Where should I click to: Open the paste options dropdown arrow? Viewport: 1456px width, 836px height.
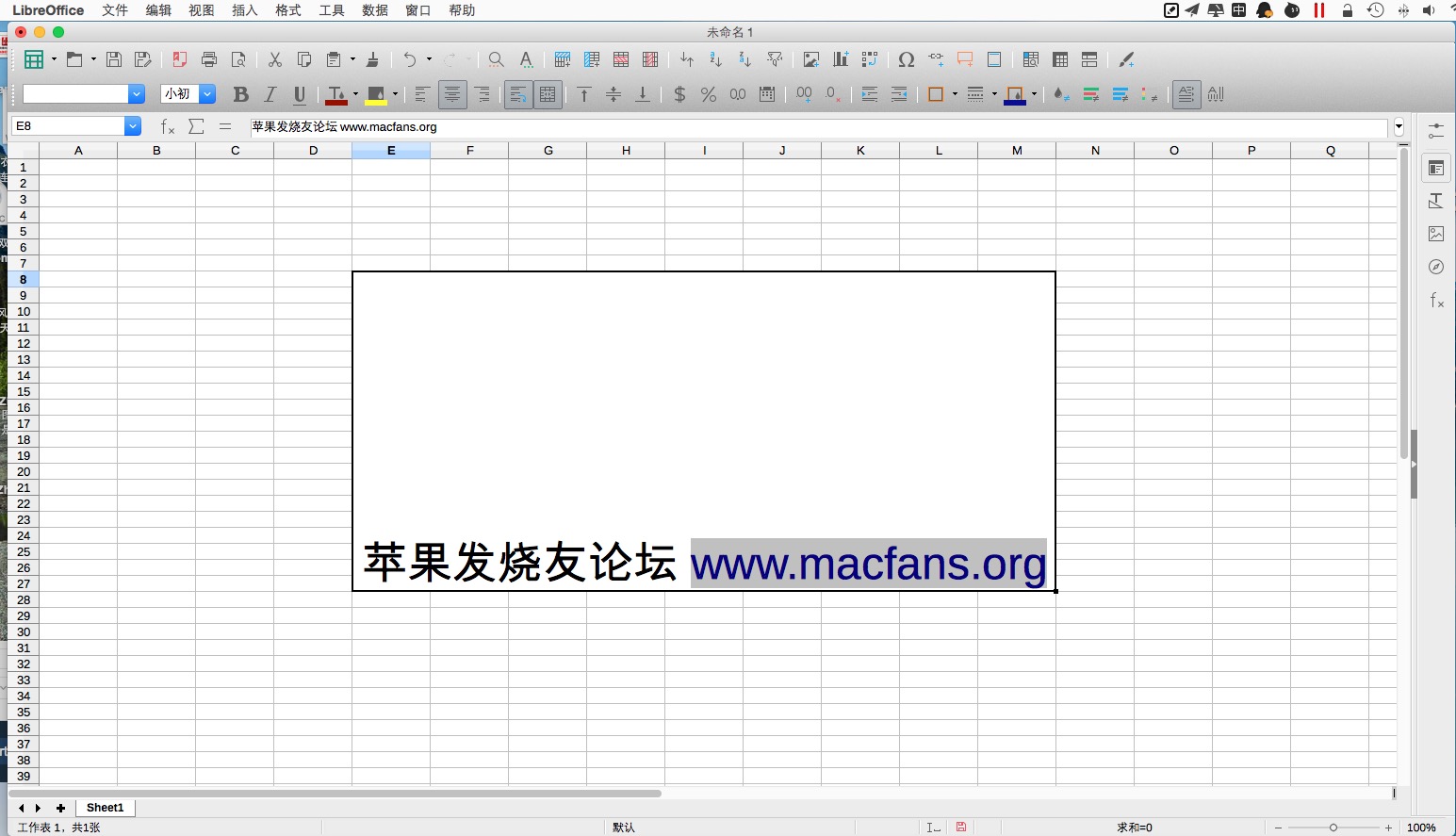click(353, 59)
